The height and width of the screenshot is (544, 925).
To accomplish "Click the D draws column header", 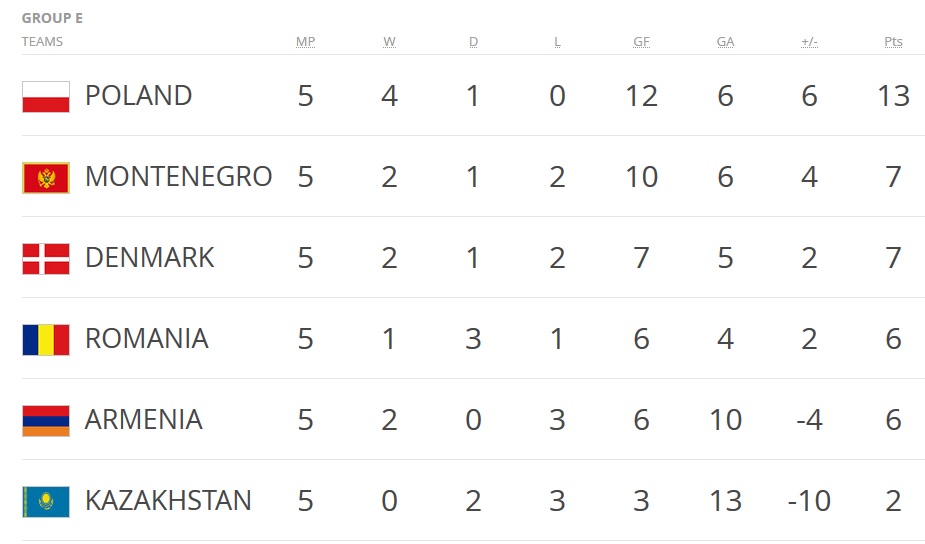I will [473, 42].
